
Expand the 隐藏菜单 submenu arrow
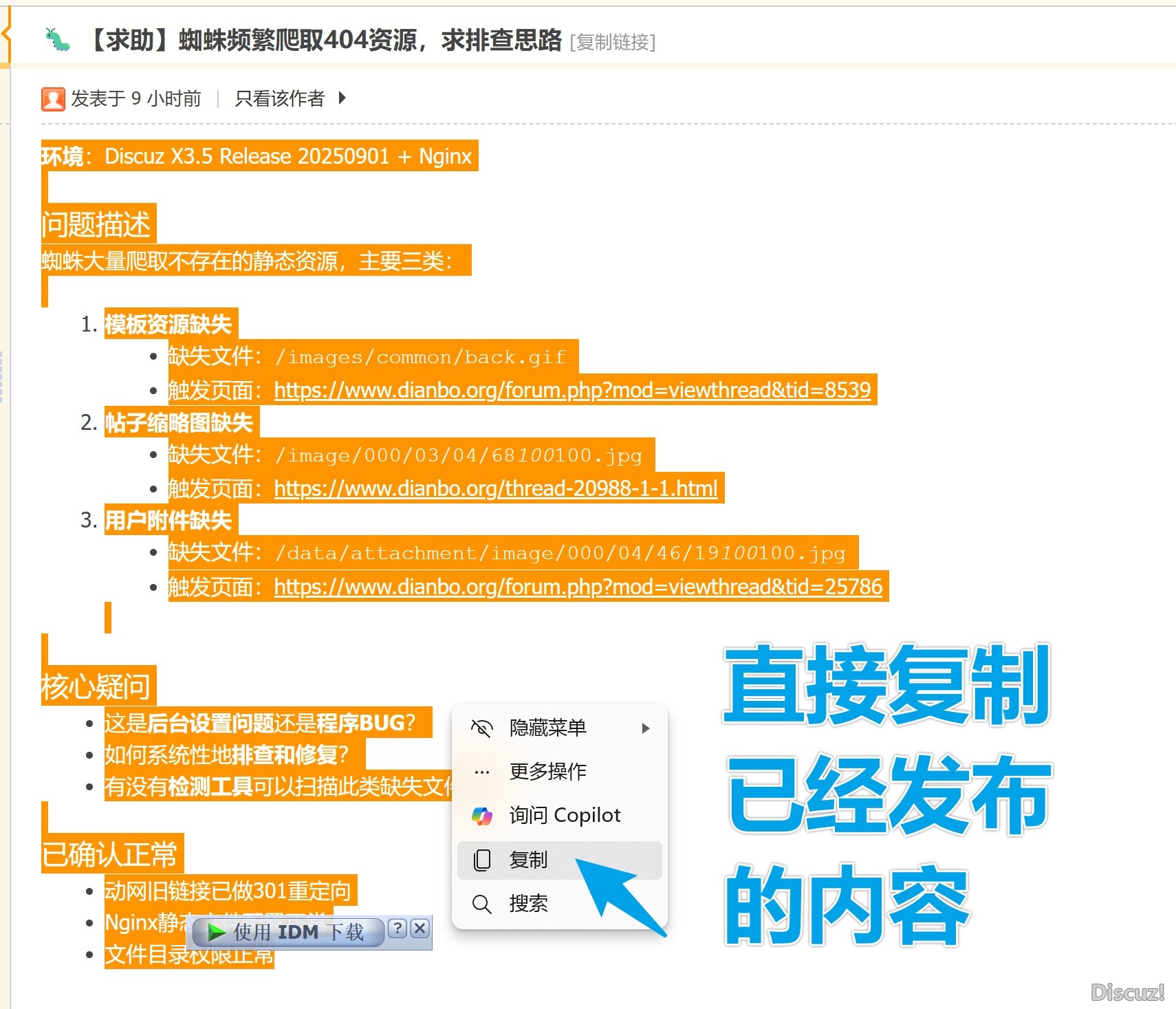645,728
